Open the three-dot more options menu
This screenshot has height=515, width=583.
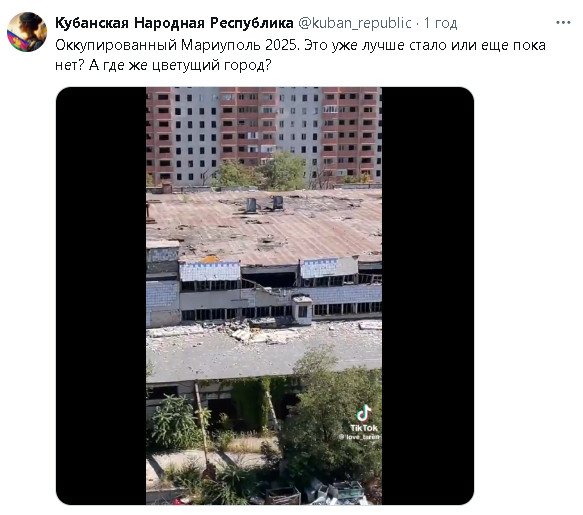pos(563,23)
